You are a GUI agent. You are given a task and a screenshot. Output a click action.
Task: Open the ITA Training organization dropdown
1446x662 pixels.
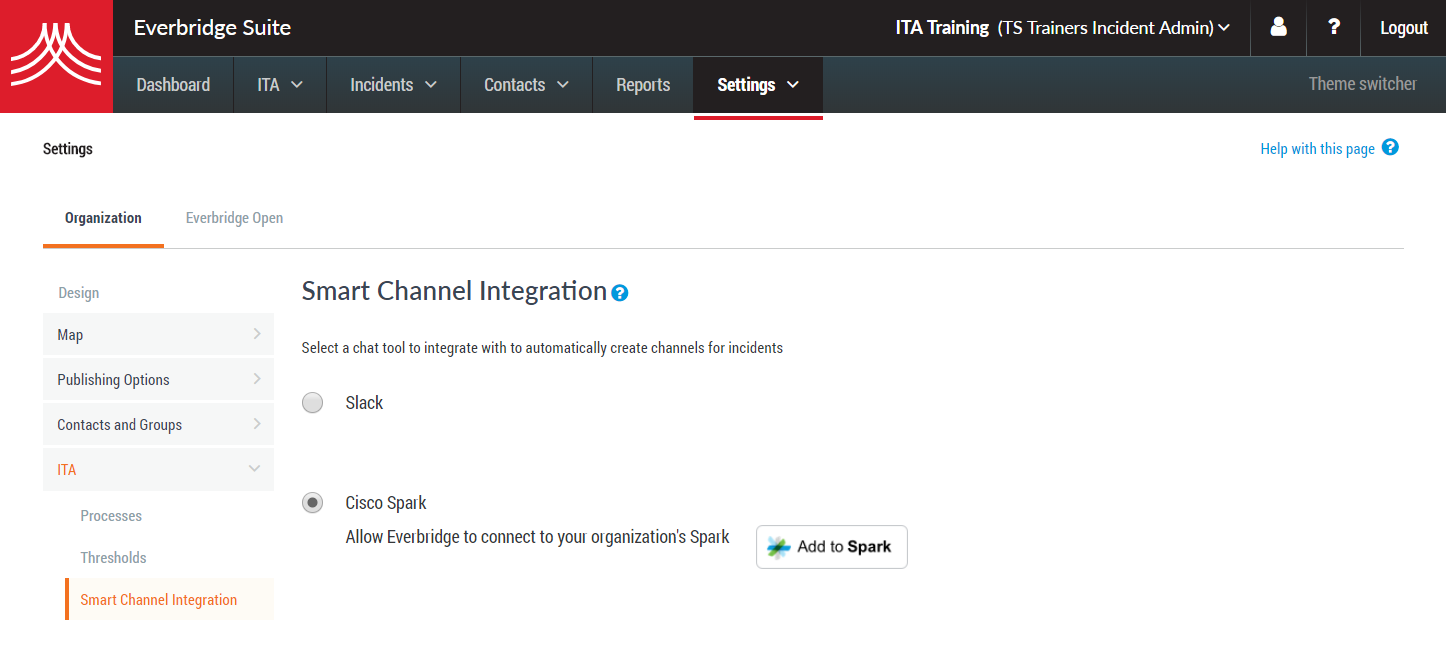click(x=1062, y=28)
